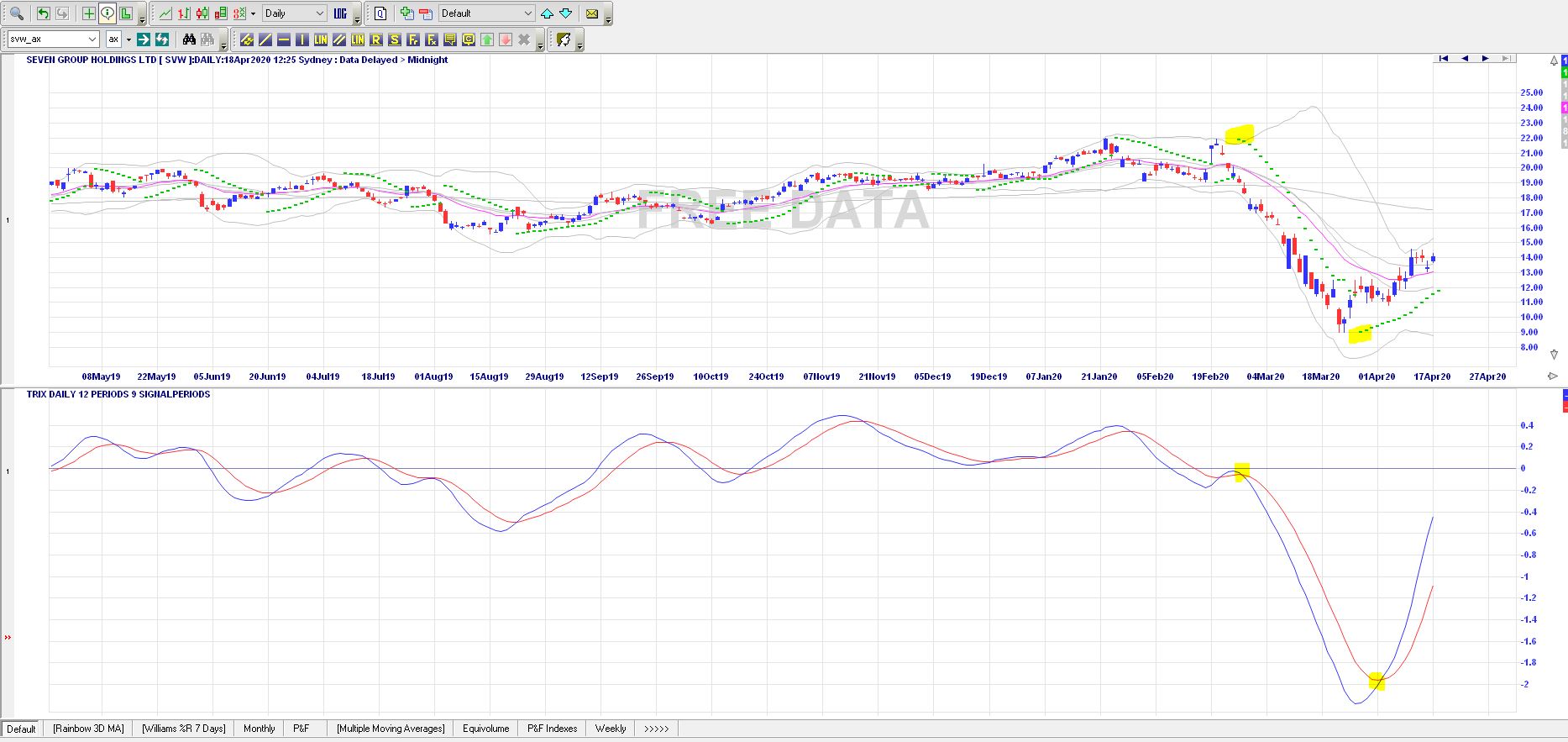
Task: Select the C callout annotation tool
Action: point(469,39)
